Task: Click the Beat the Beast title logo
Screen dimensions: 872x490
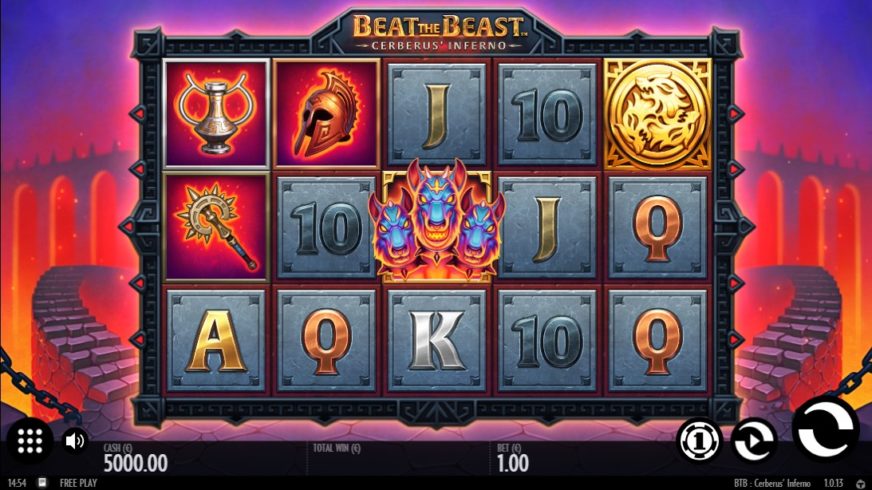Action: tap(438, 32)
